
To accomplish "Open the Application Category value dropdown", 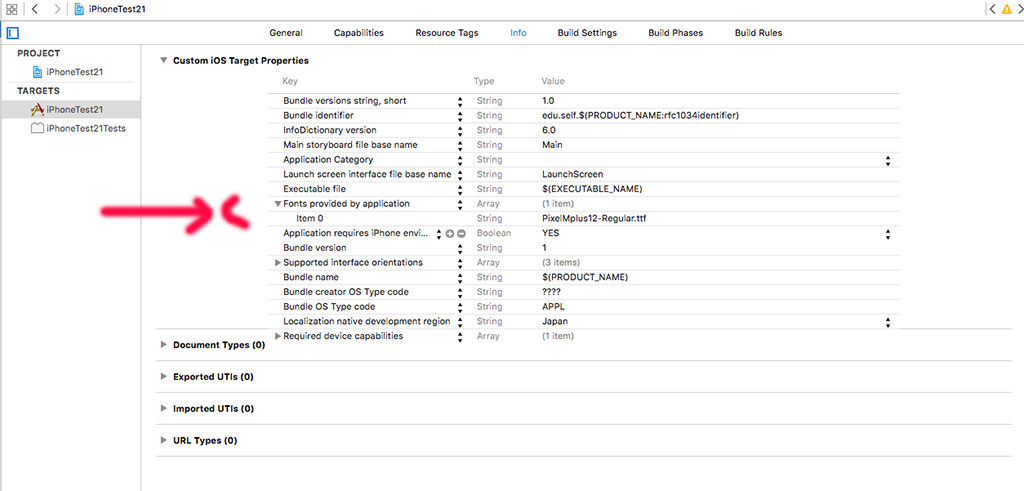I will [888, 160].
